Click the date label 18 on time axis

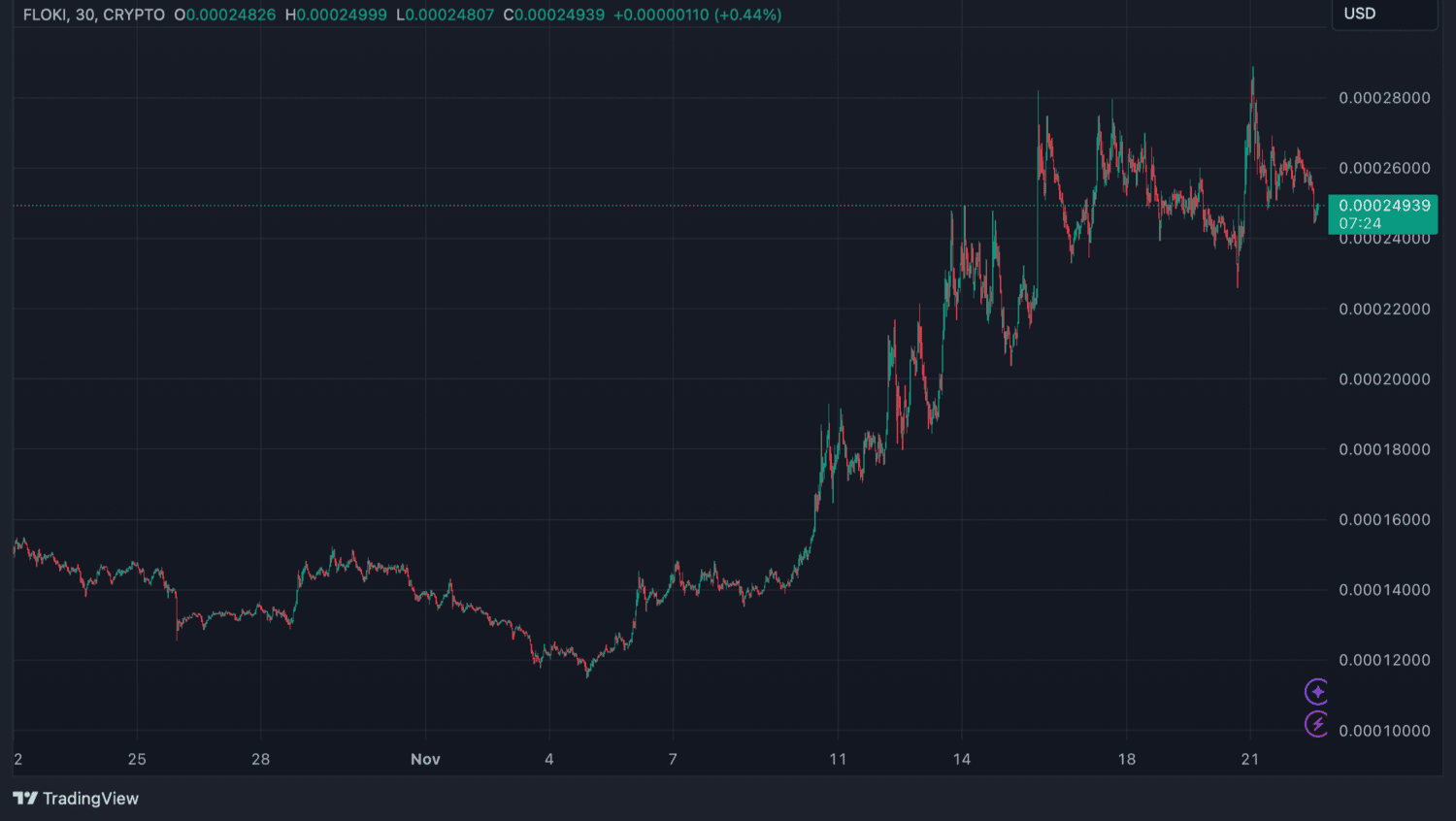[1127, 759]
